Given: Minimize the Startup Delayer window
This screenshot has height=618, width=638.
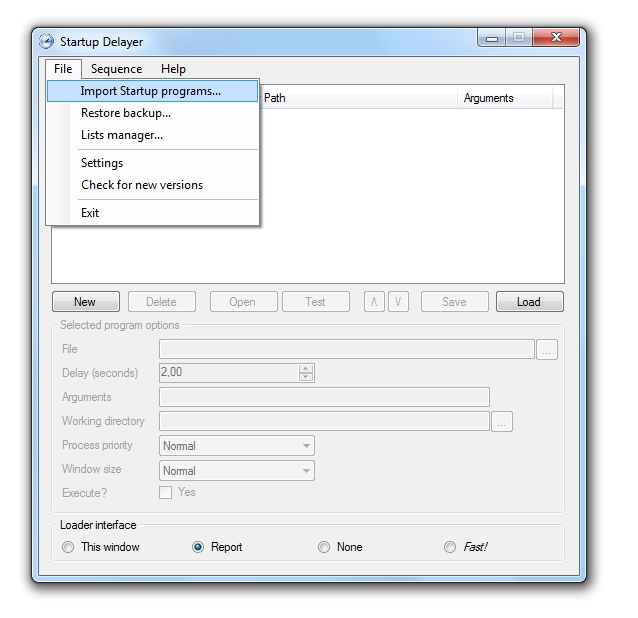Looking at the screenshot, I should [492, 38].
